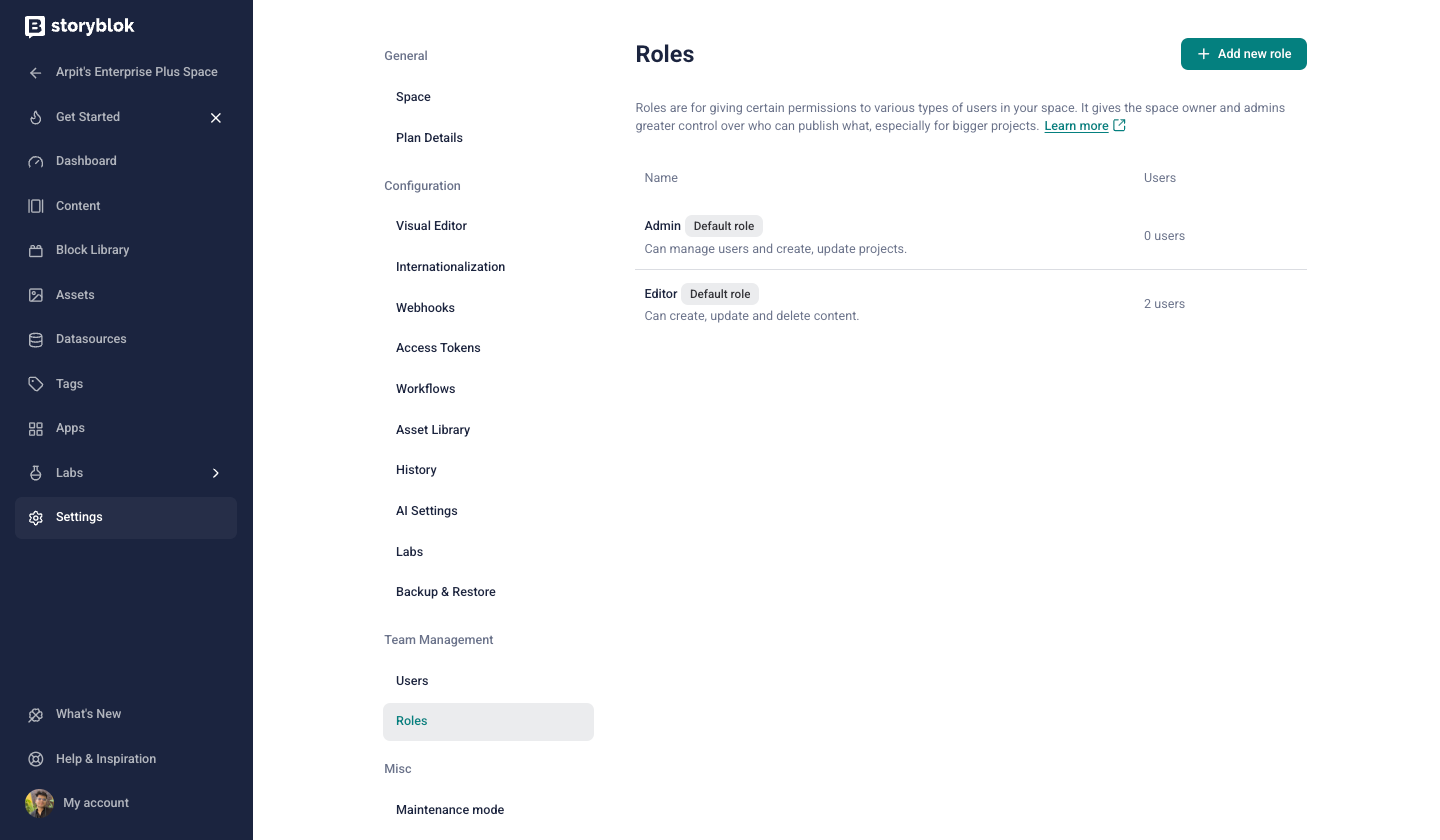Click the My account avatar

(x=39, y=803)
